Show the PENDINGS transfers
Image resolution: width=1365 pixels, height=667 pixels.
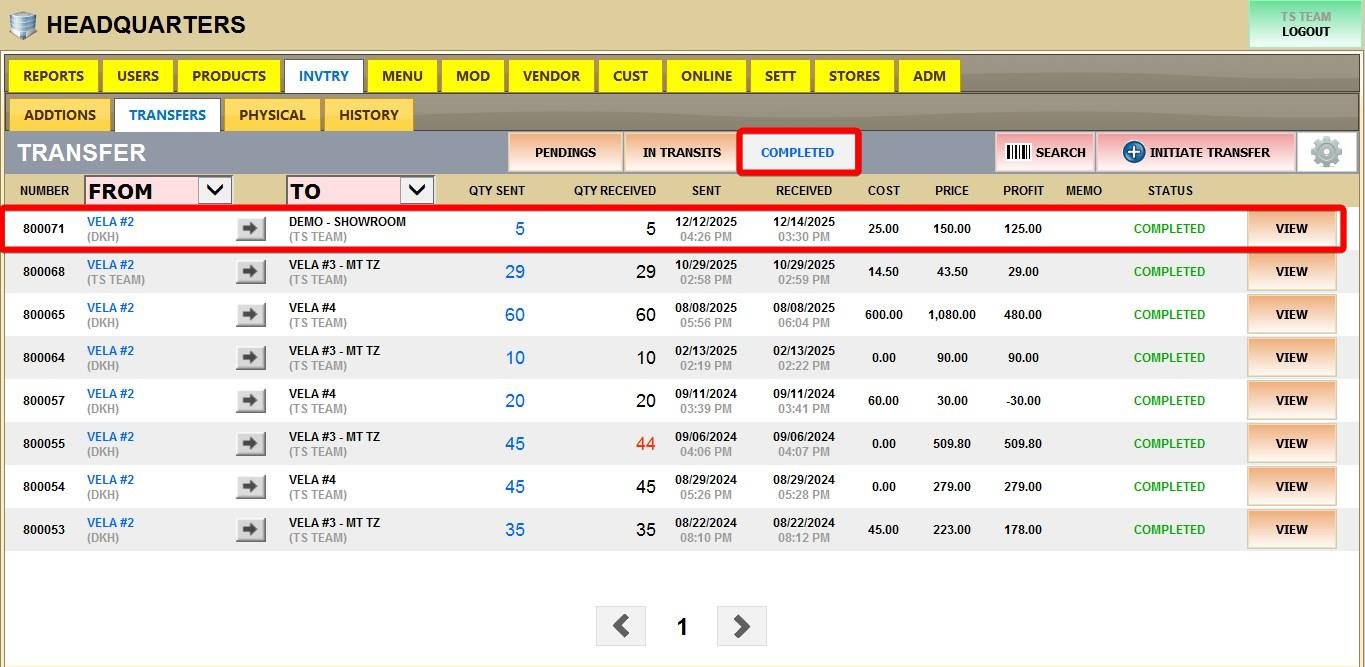tap(565, 153)
